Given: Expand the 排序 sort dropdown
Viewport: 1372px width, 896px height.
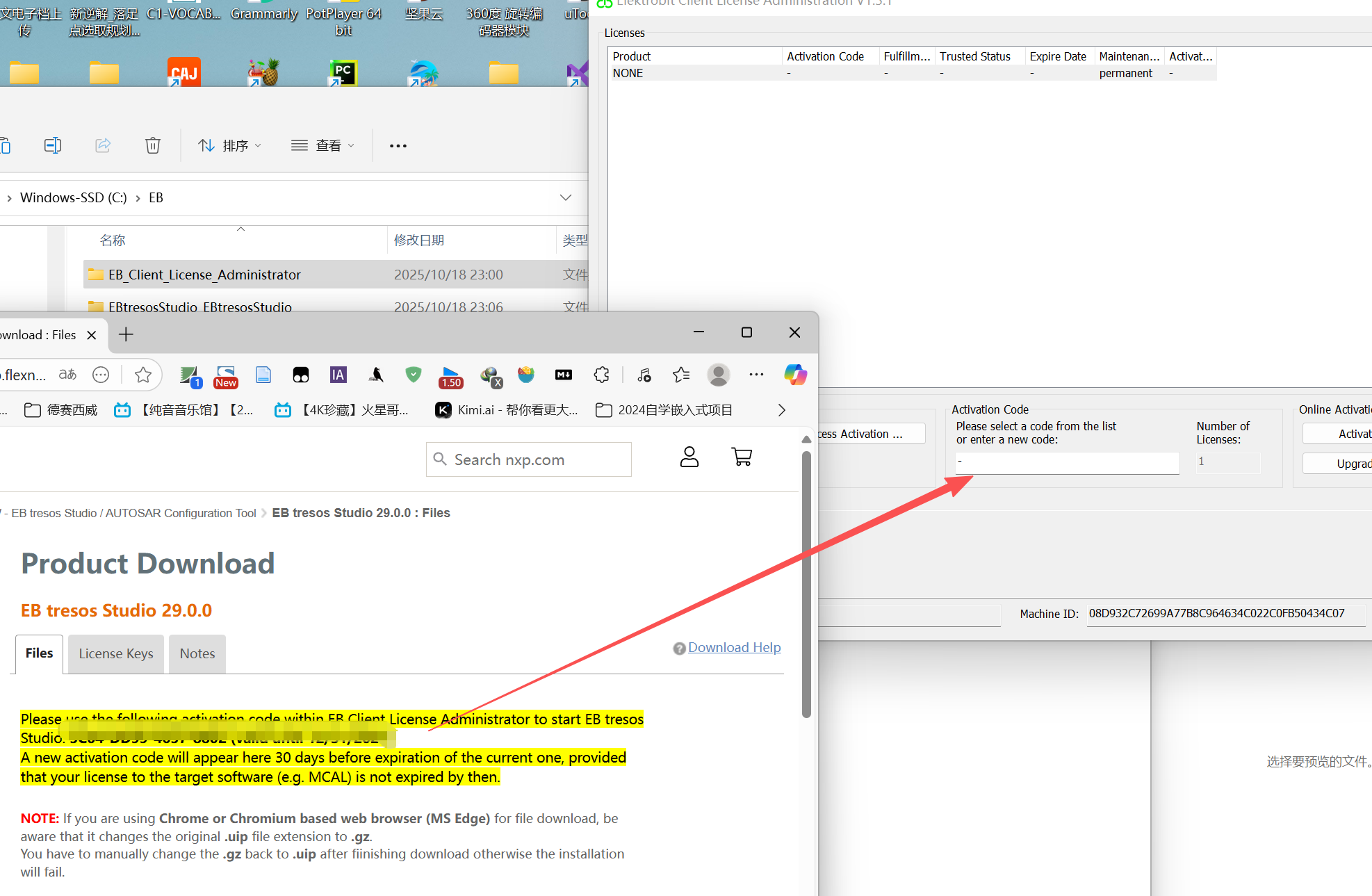Looking at the screenshot, I should (229, 145).
